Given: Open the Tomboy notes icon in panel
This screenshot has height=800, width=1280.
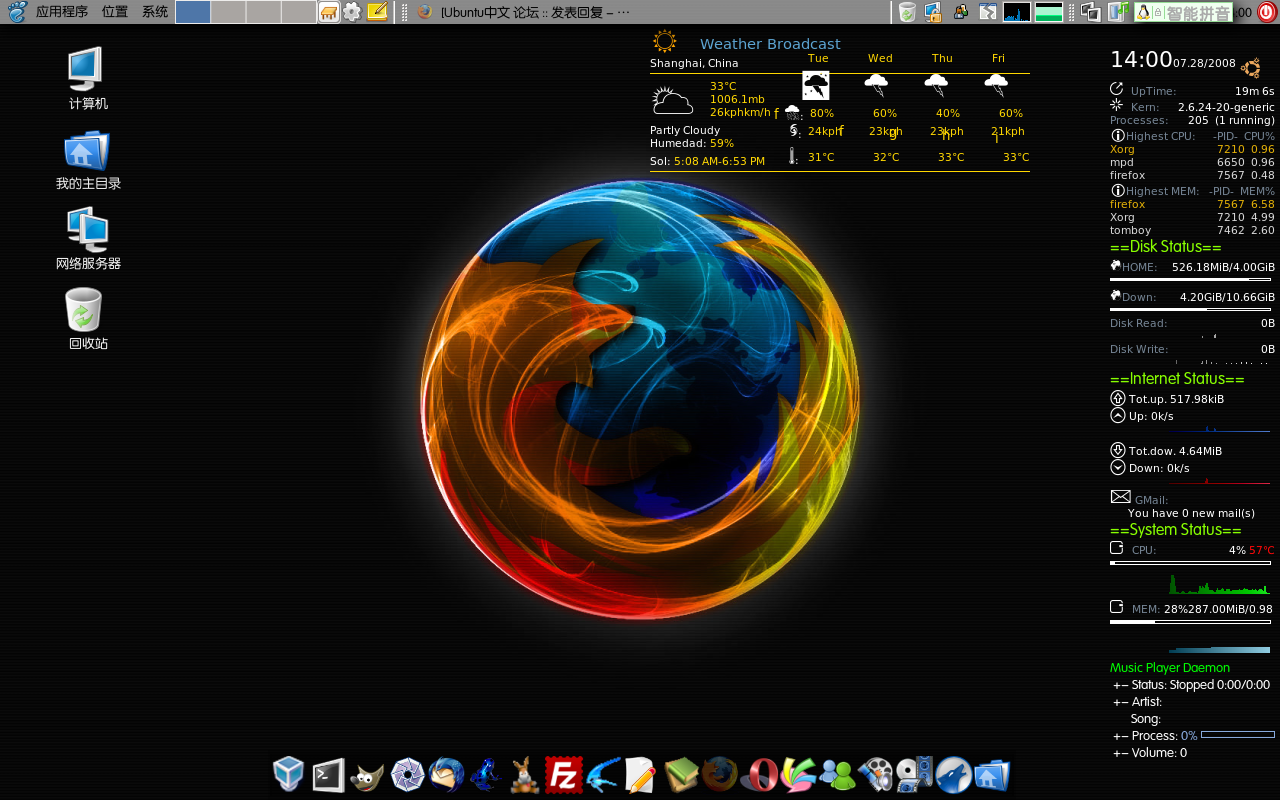Looking at the screenshot, I should pos(377,12).
